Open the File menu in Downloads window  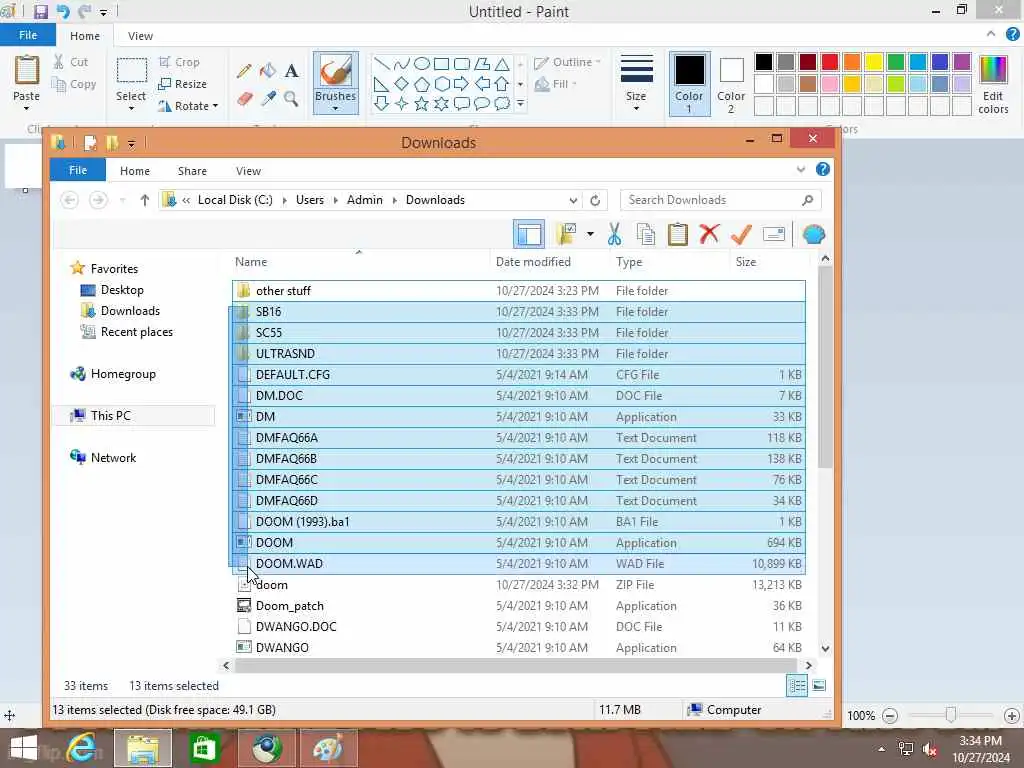(78, 170)
